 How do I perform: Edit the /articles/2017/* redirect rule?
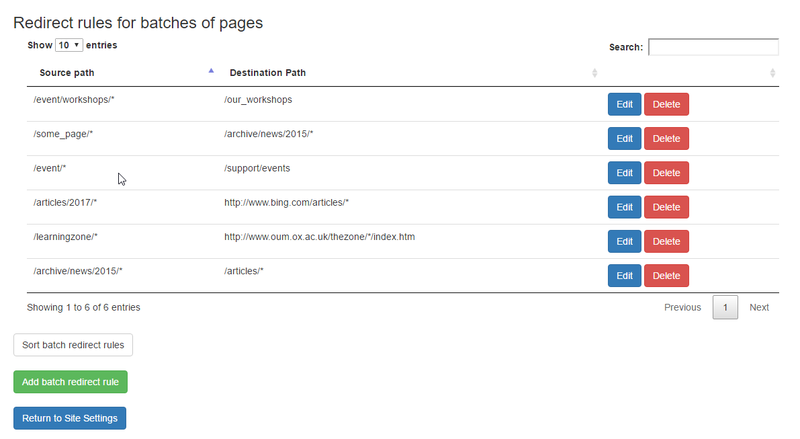(624, 207)
